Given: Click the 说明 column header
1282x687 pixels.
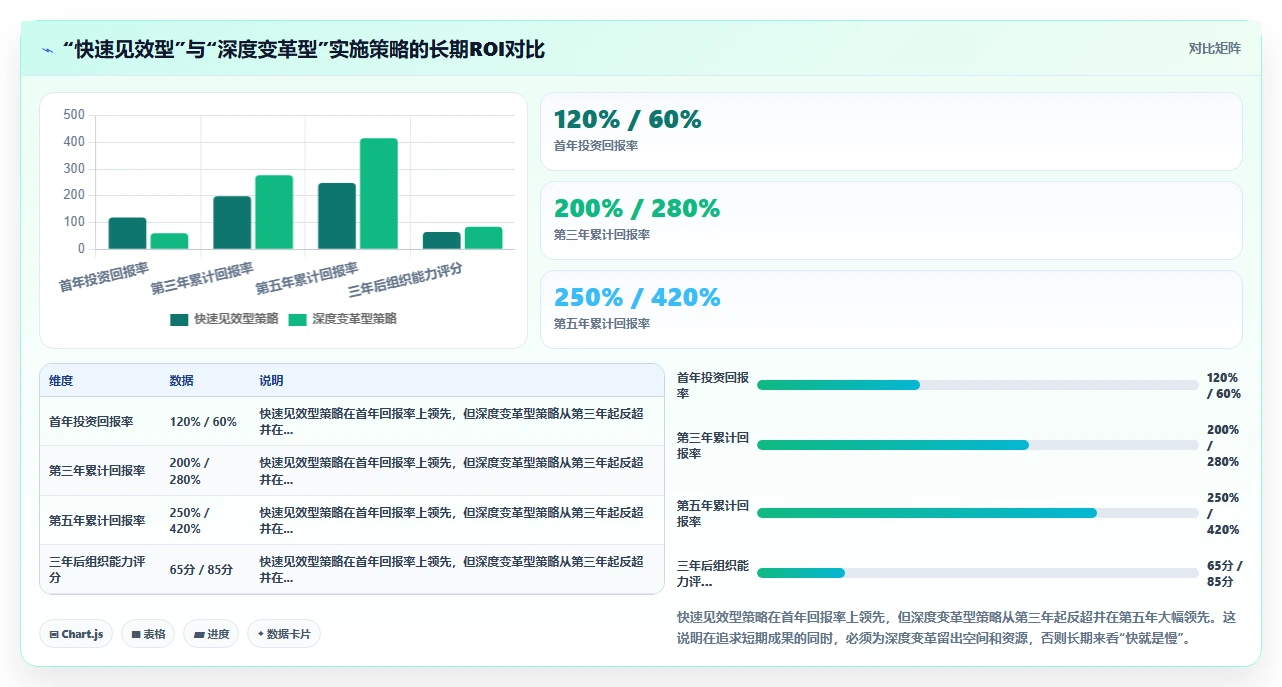Looking at the screenshot, I should point(272,381).
